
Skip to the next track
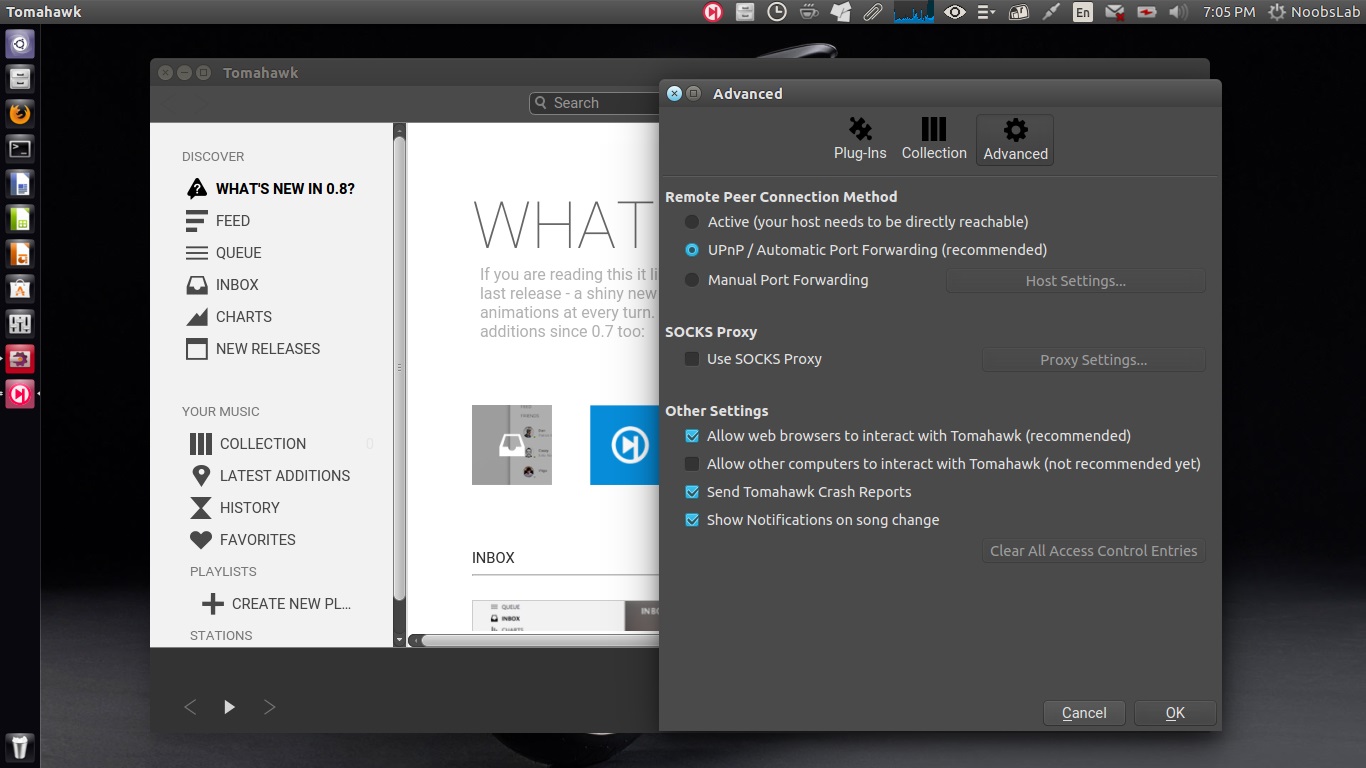click(x=269, y=707)
